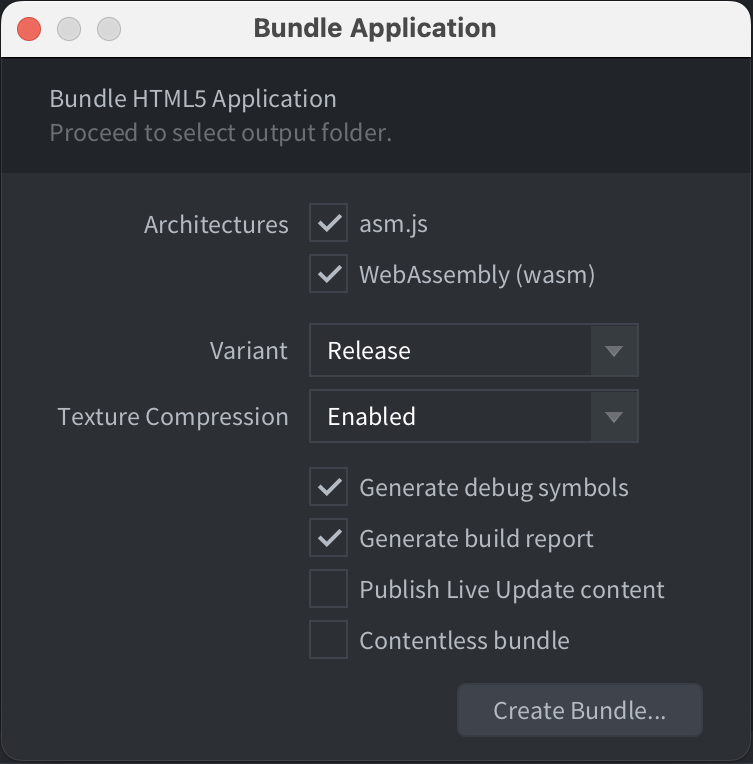Open Texture Compression dropdown showing Enabled
Screen dimensions: 753x764
[450, 417]
